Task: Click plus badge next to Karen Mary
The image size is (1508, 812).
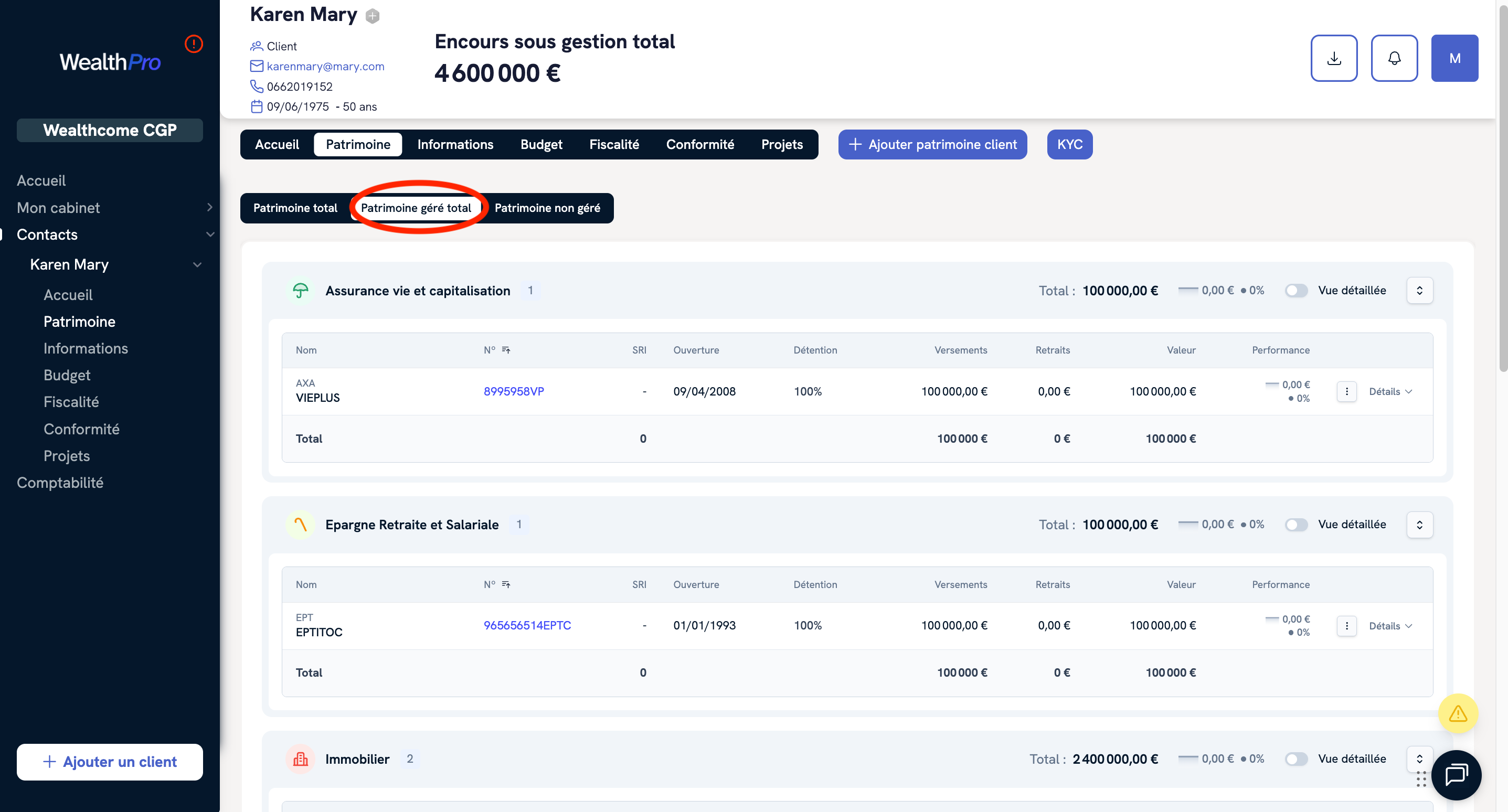Action: pos(373,16)
